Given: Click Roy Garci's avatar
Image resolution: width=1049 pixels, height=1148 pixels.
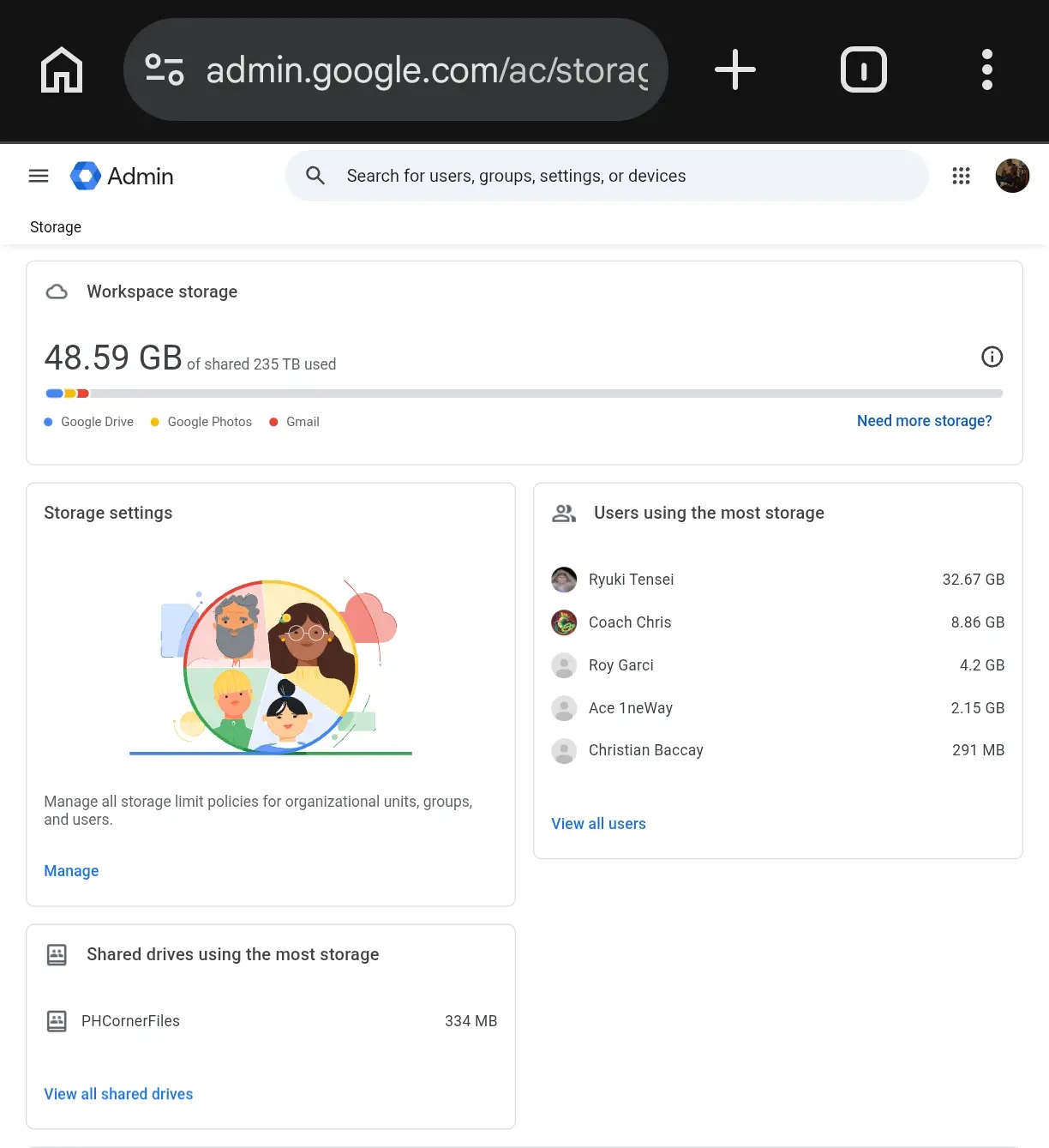Looking at the screenshot, I should tap(564, 665).
